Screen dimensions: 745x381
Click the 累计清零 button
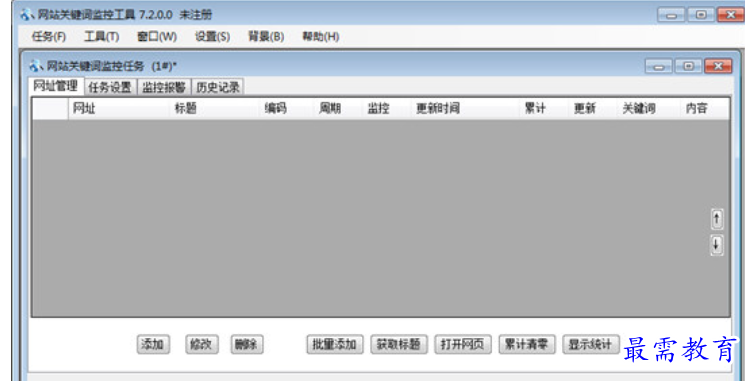tap(527, 345)
